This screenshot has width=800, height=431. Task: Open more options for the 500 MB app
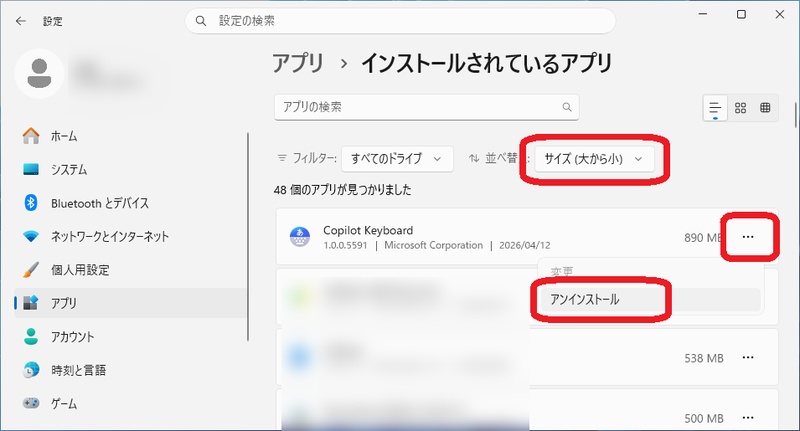[x=748, y=418]
